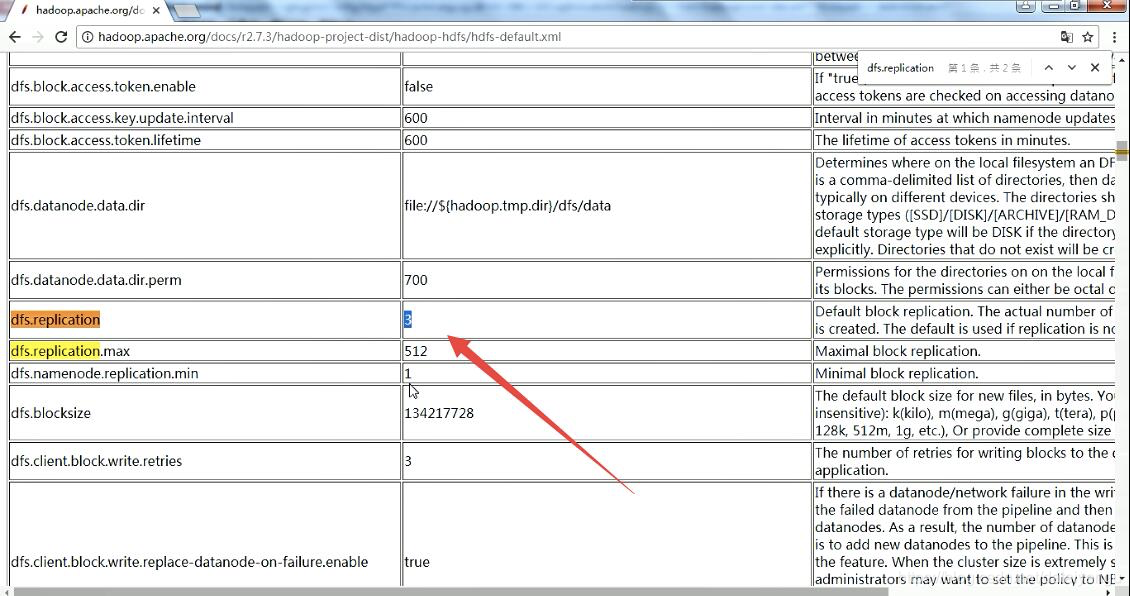Click dfs.datanode.data.dir property name
The width and height of the screenshot is (1130, 596).
(x=78, y=205)
